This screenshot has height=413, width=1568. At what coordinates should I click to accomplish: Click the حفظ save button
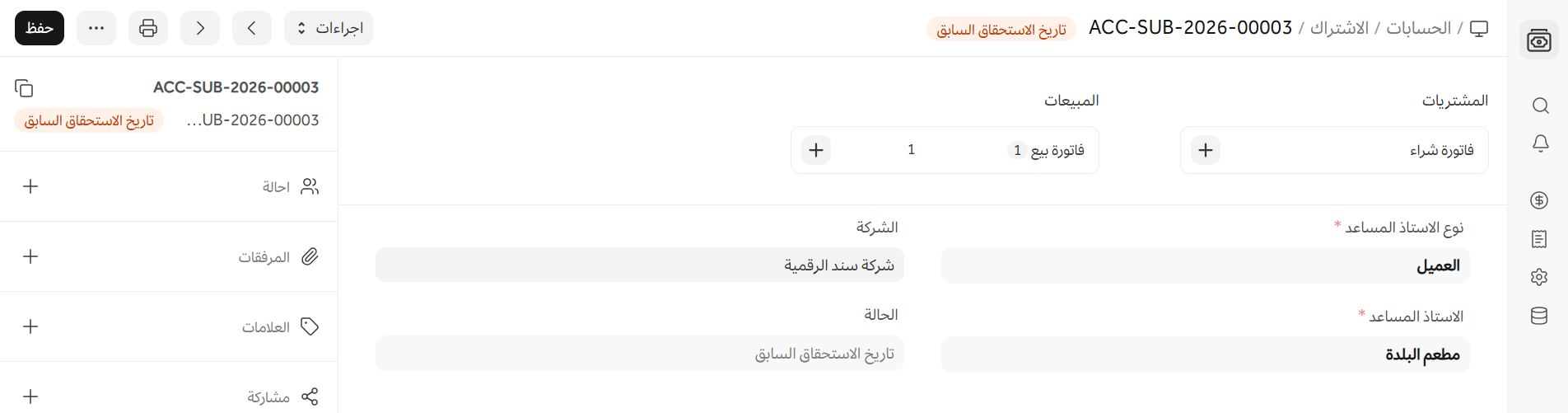point(40,28)
